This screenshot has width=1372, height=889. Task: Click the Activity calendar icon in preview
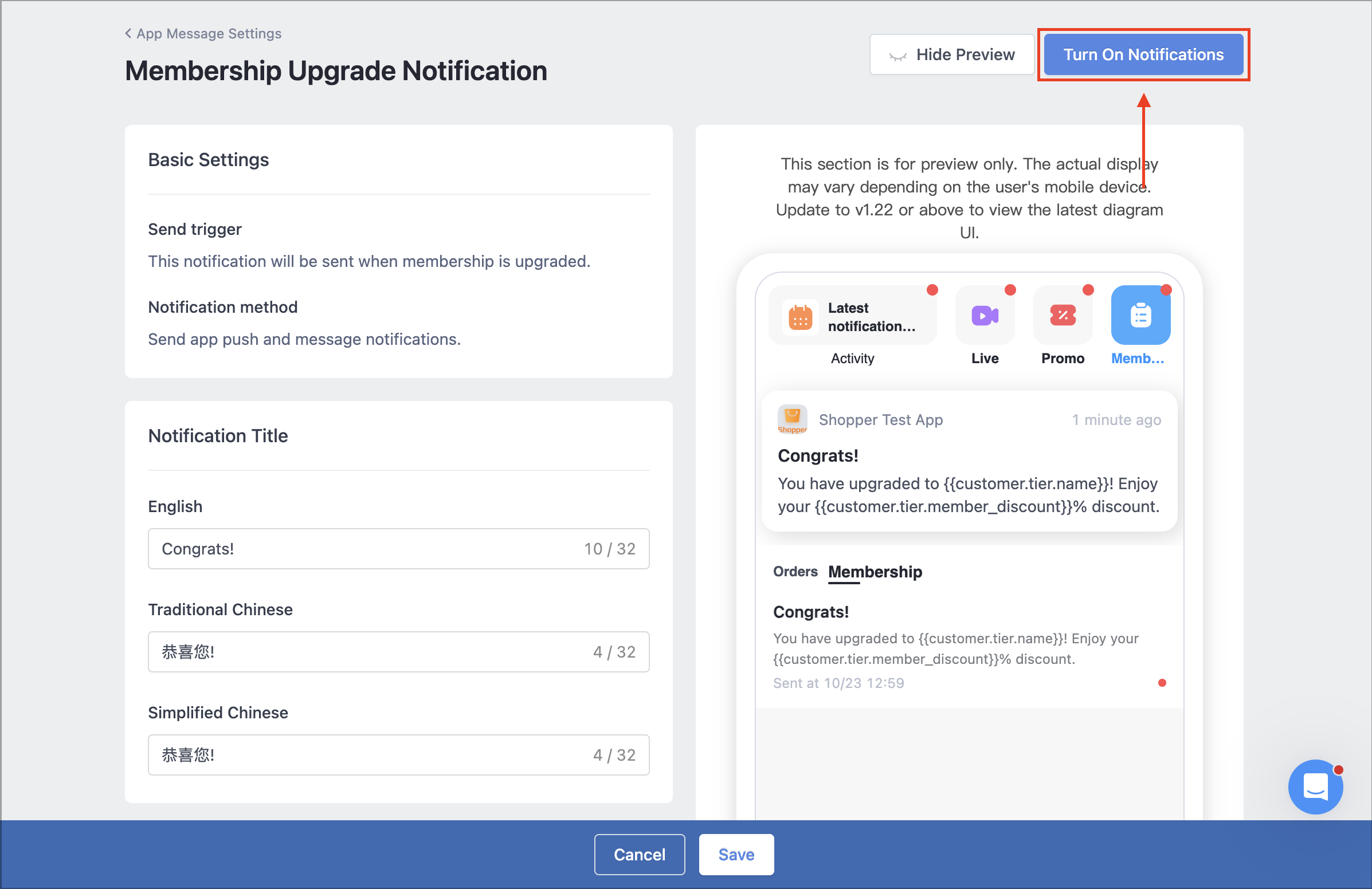800,317
